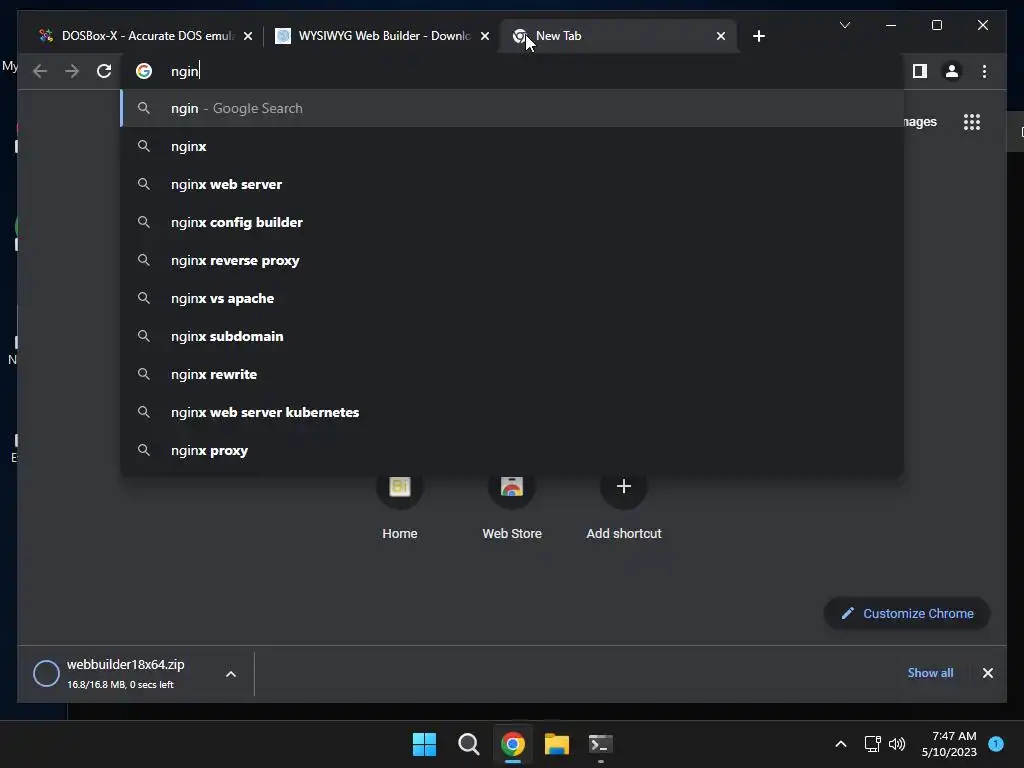Open the notification badge icon
The height and width of the screenshot is (768, 1024).
[x=996, y=743]
